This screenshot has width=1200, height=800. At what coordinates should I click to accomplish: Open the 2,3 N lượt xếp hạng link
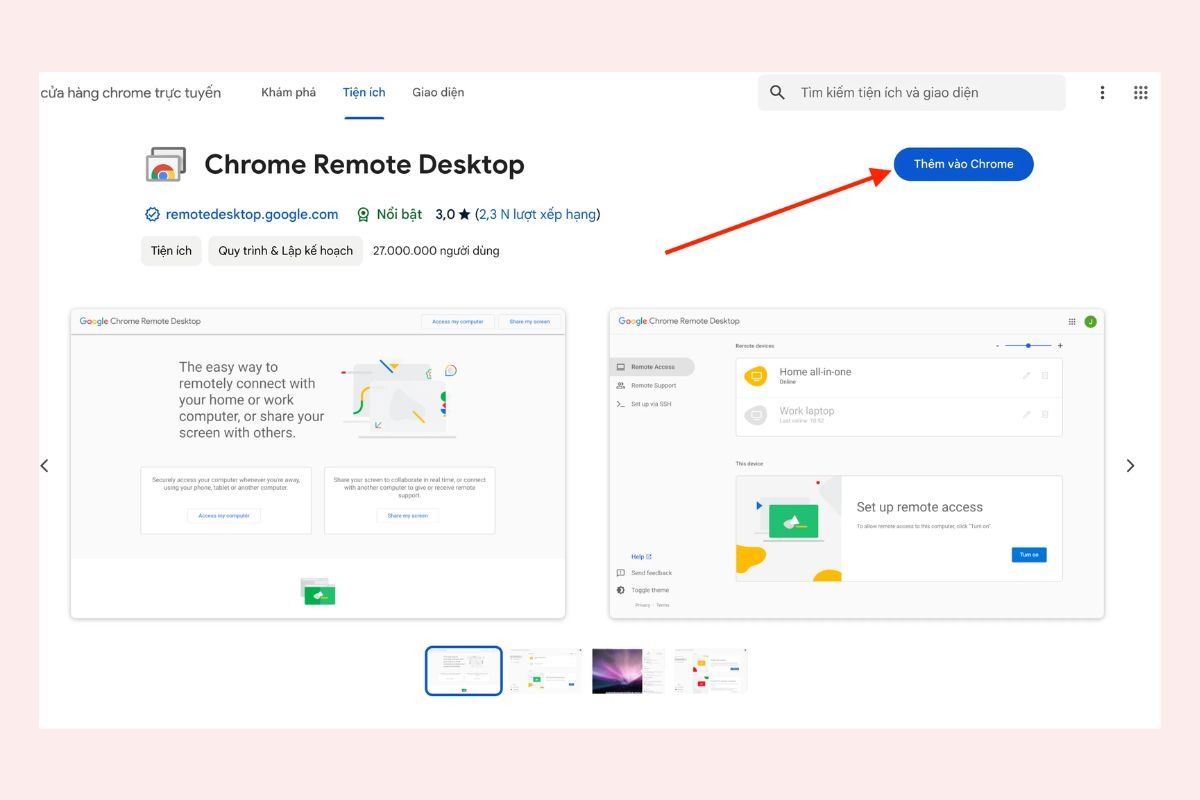coord(537,214)
